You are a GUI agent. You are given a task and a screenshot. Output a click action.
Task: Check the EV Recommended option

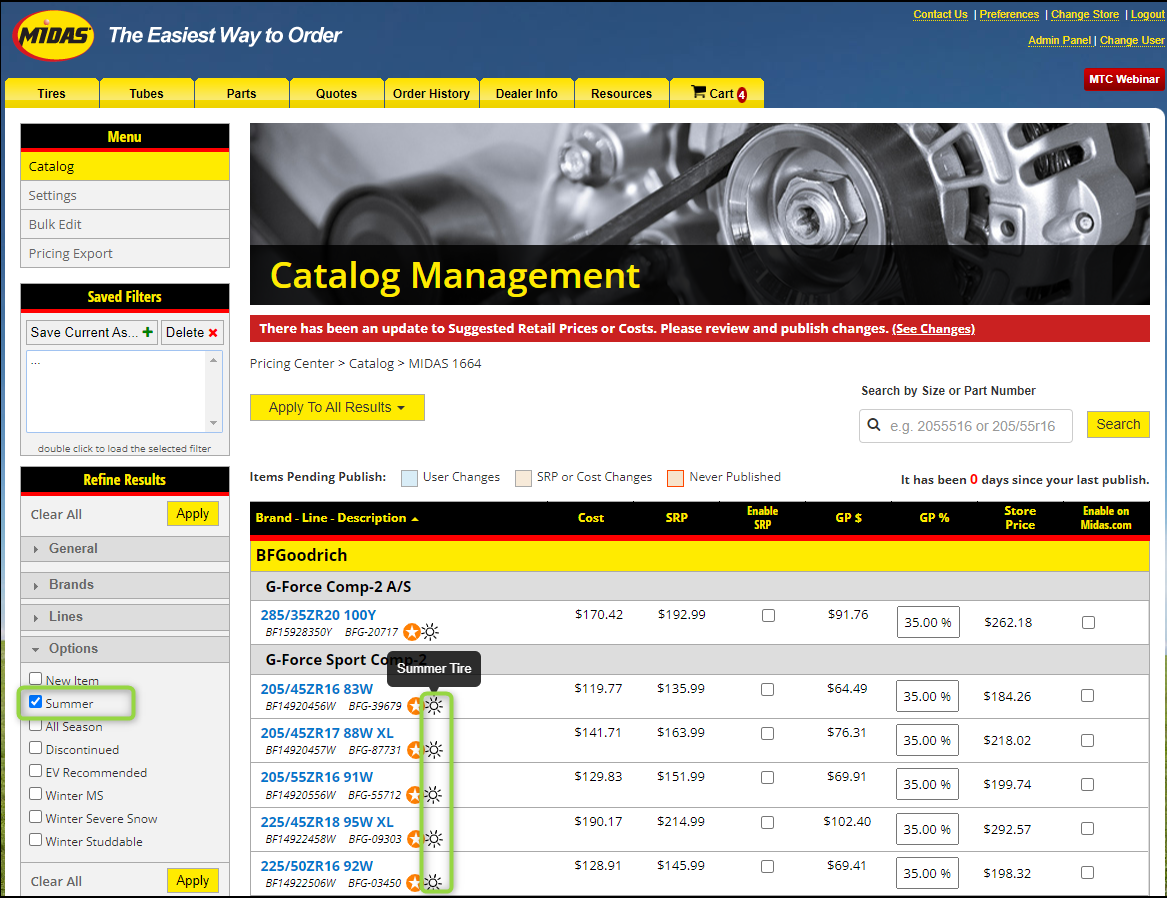coord(36,771)
